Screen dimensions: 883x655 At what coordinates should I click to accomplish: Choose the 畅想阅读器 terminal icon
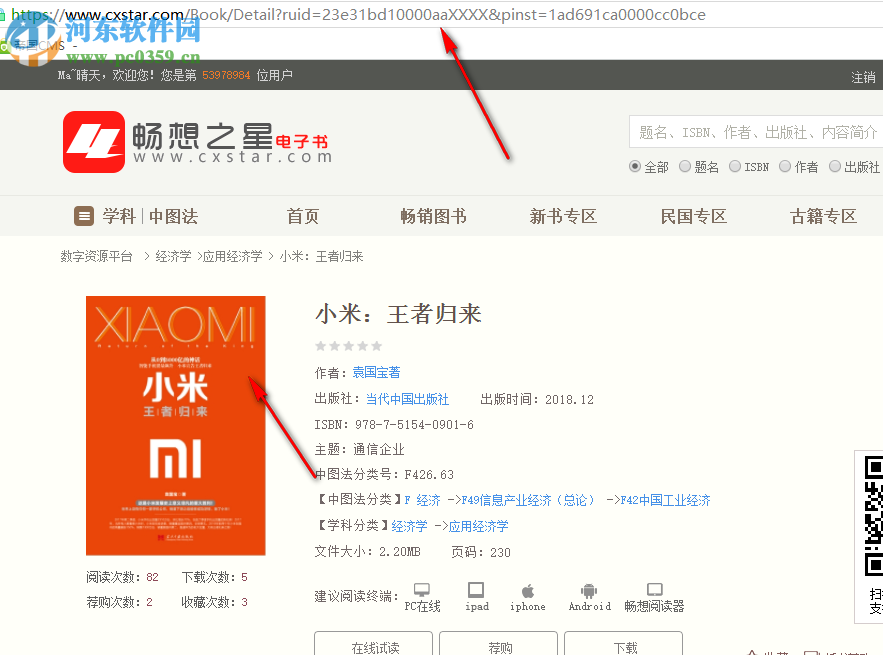tap(654, 590)
